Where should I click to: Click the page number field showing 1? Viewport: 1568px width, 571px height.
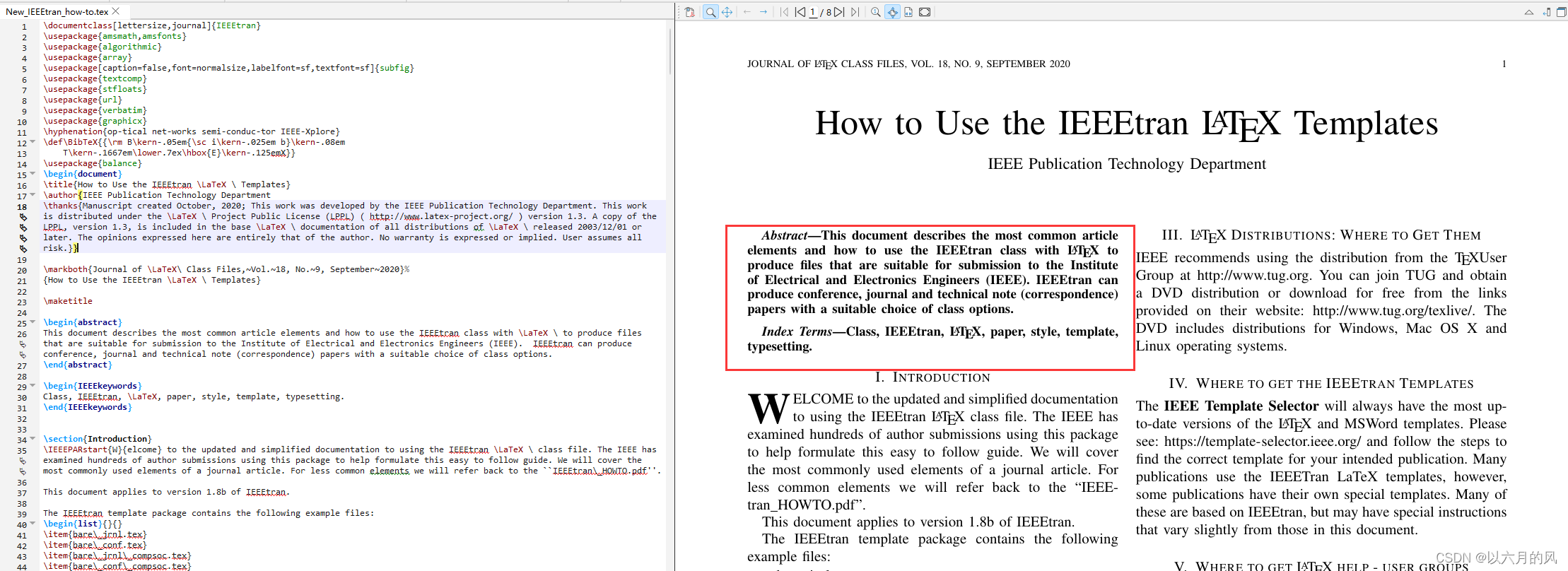(813, 12)
